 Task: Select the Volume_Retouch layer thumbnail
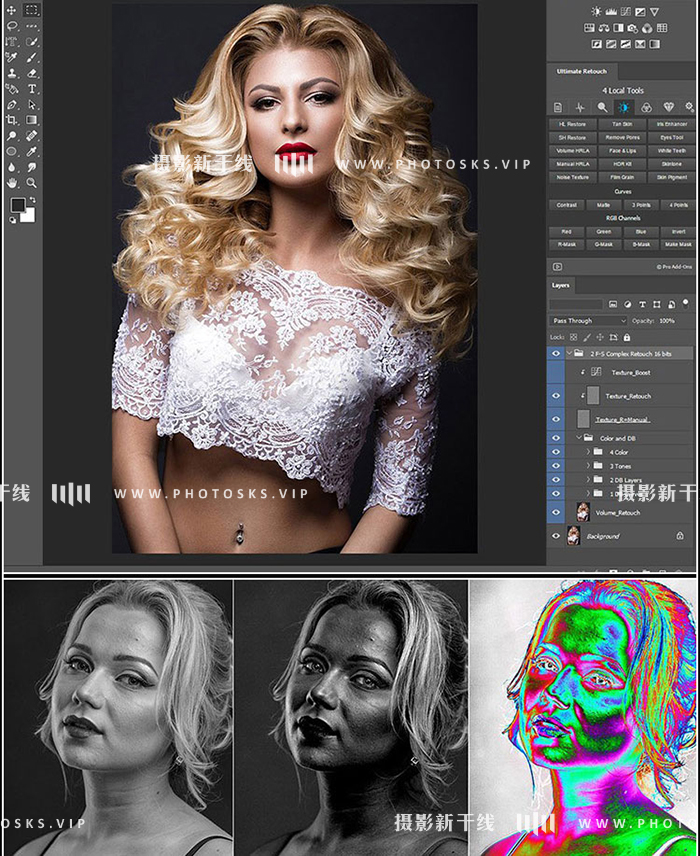point(583,512)
